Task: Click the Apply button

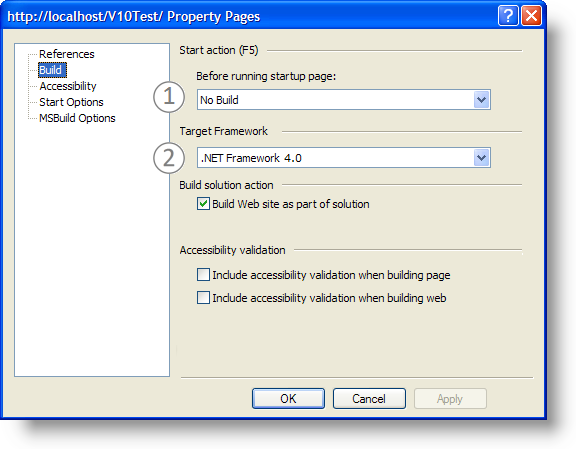Action: (450, 399)
